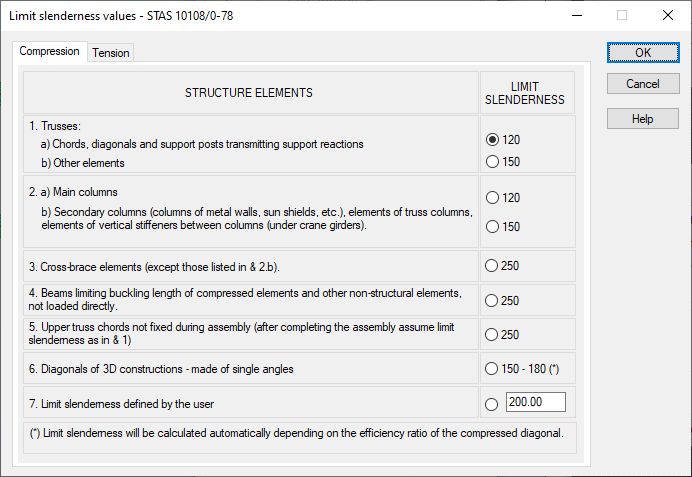The width and height of the screenshot is (692, 477).
Task: Open Help for limit slenderness
Action: (642, 119)
